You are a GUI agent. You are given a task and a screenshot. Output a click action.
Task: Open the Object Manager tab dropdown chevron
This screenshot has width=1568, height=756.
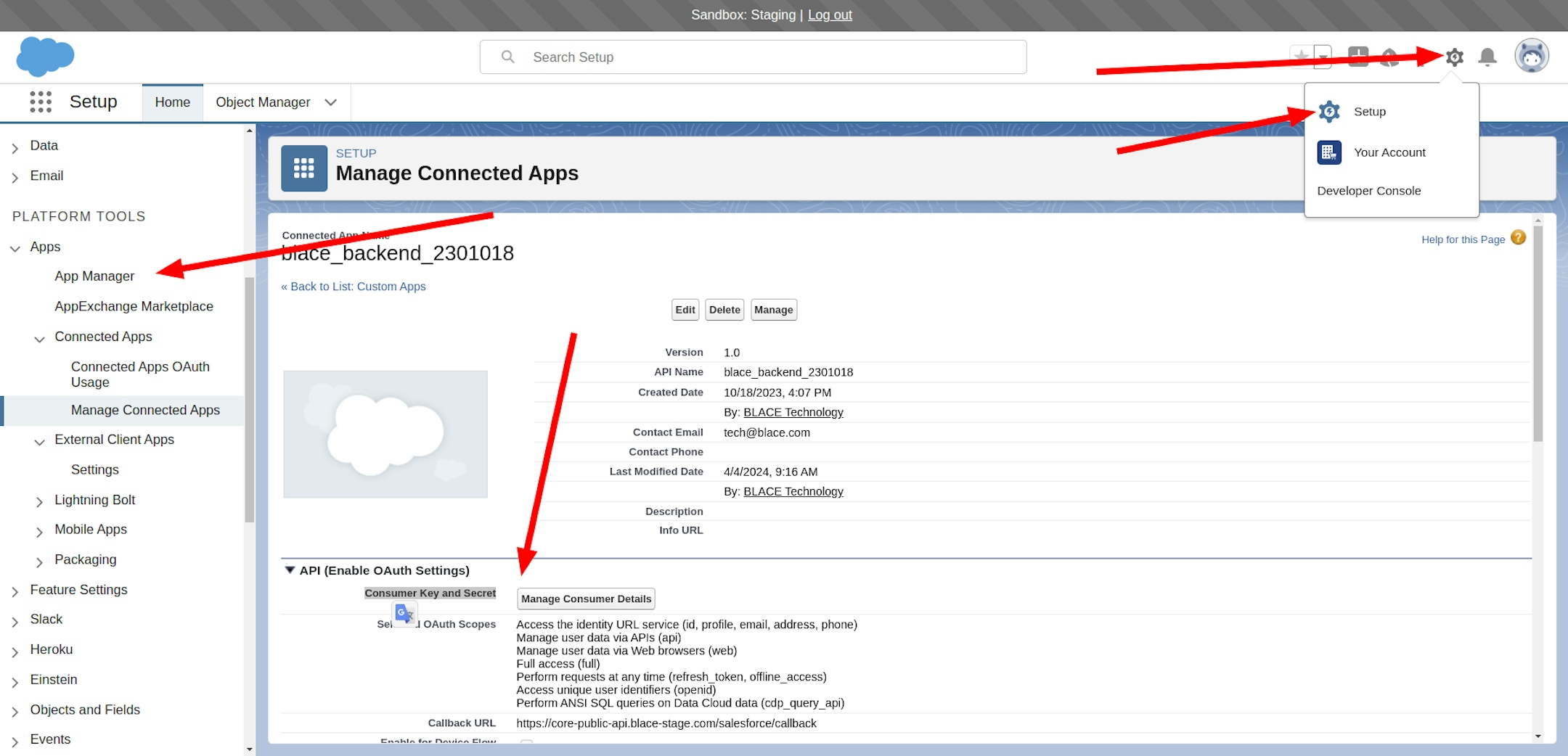(331, 102)
